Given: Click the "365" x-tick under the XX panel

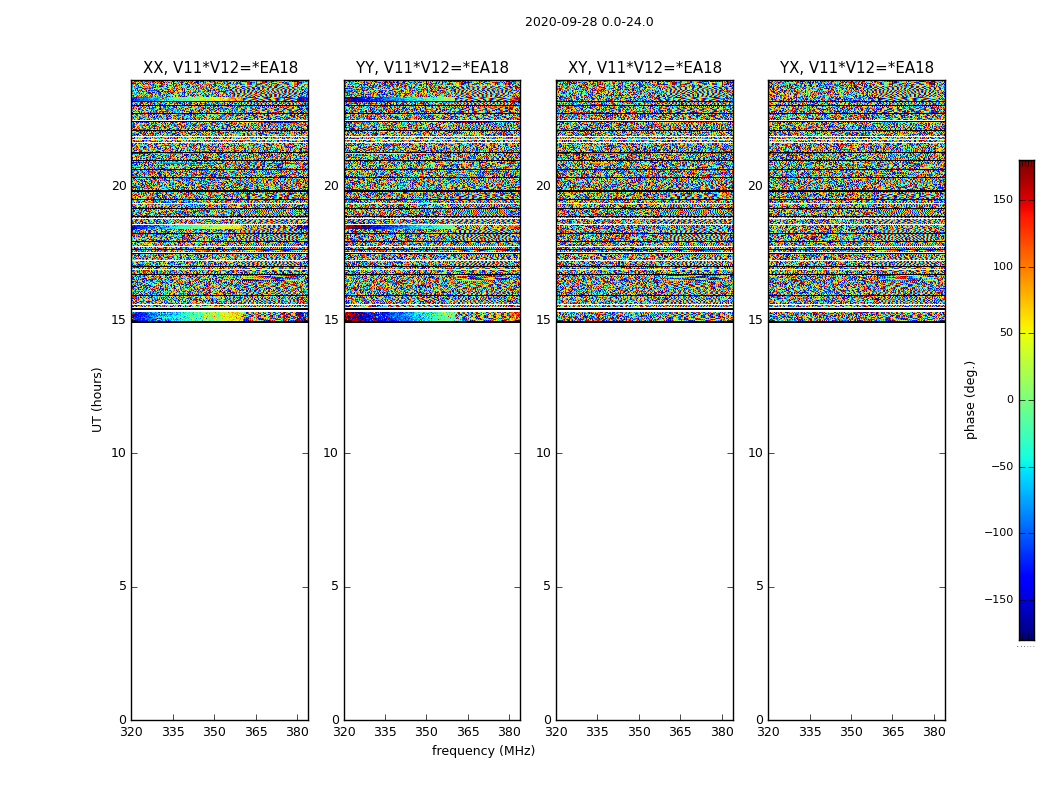Looking at the screenshot, I should pyautogui.click(x=256, y=732).
